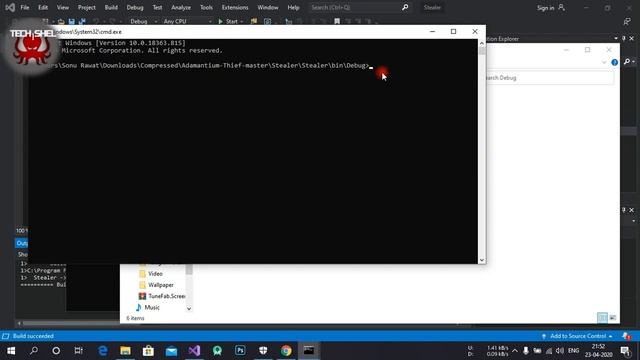Switch File Explorer to large icons view
Image resolution: width=640 pixels, height=360 pixels.
coord(613,318)
